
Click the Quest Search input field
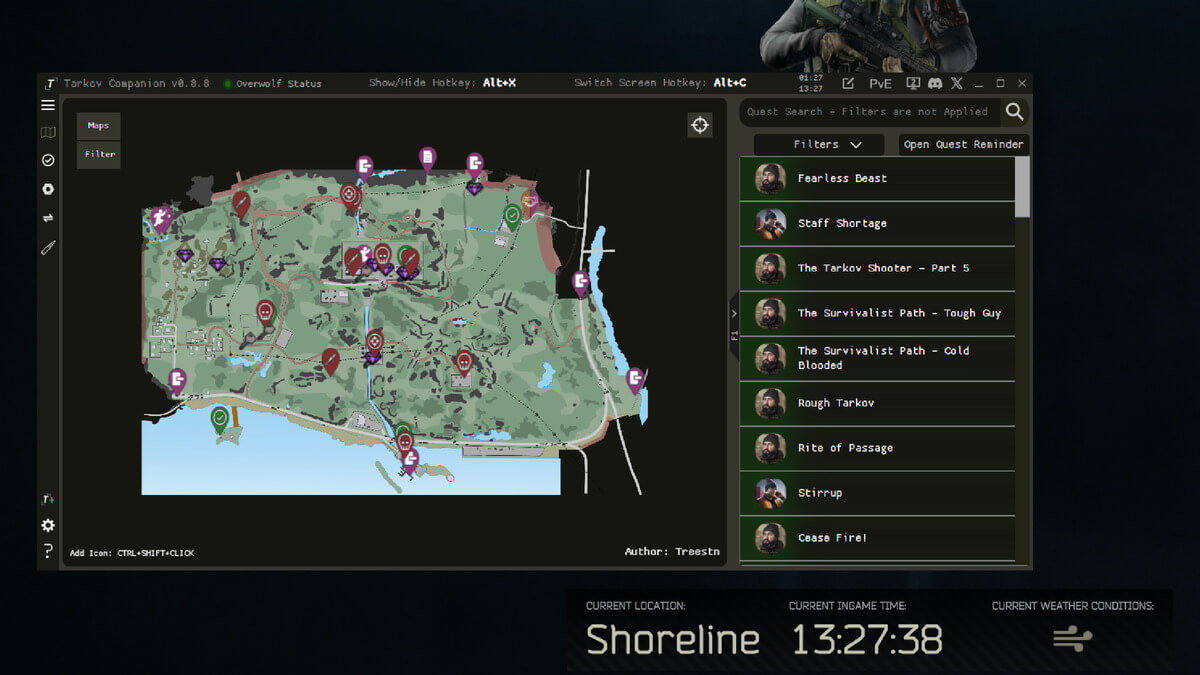pos(868,111)
